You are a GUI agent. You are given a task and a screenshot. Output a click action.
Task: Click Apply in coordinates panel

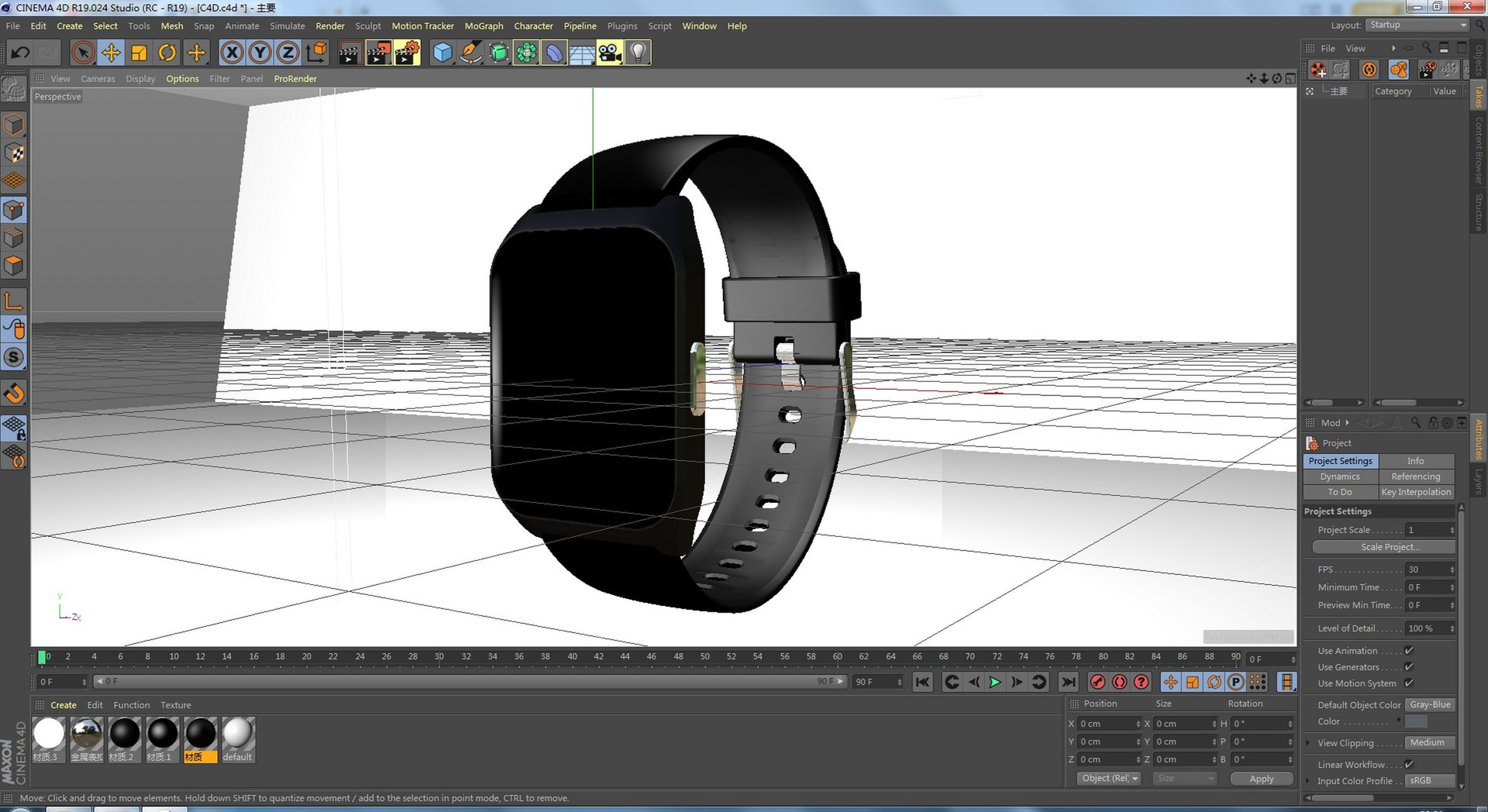point(1262,779)
